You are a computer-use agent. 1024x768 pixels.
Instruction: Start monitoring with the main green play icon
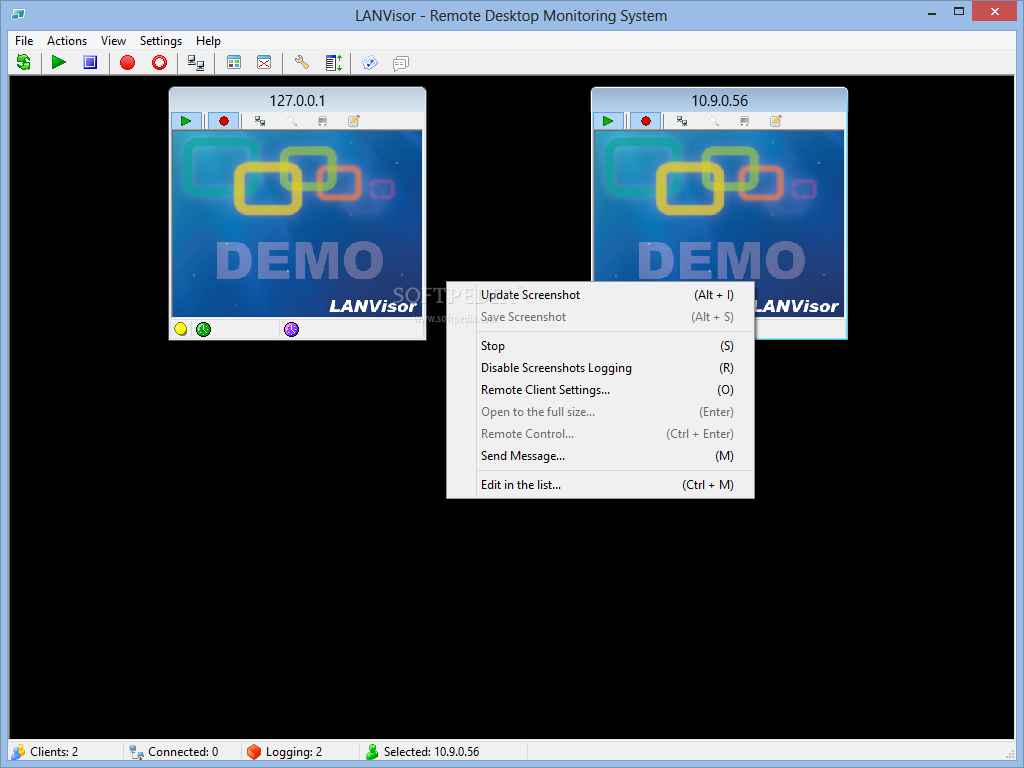[x=59, y=63]
